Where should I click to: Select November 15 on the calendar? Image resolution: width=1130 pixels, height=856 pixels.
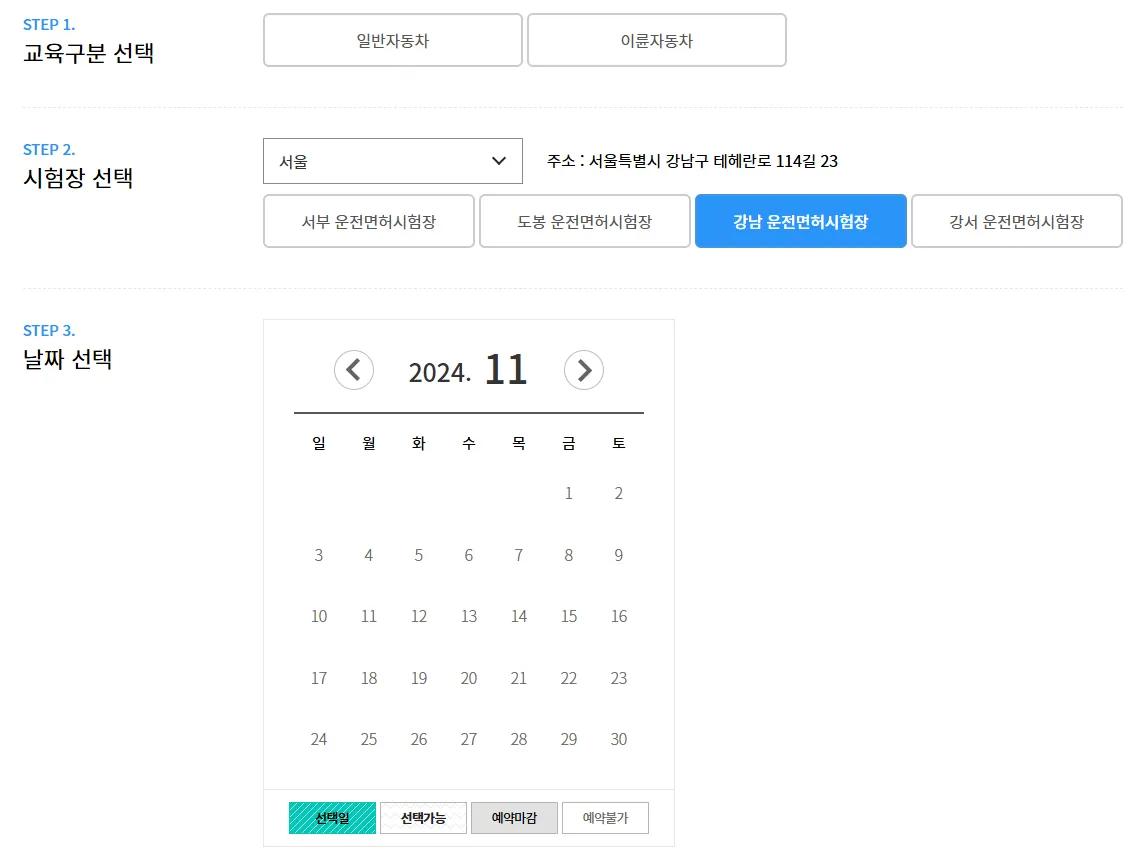[x=568, y=616]
